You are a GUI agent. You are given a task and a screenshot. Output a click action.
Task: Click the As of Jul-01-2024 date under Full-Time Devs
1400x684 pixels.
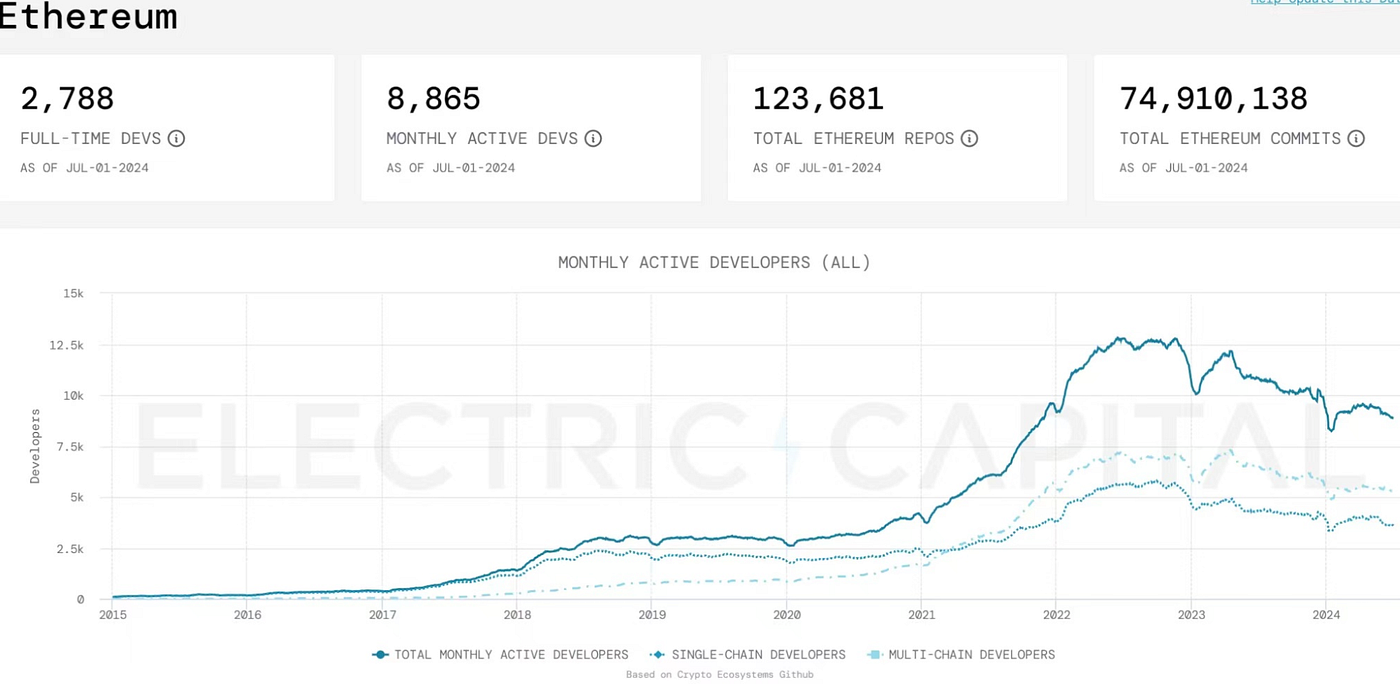(84, 168)
